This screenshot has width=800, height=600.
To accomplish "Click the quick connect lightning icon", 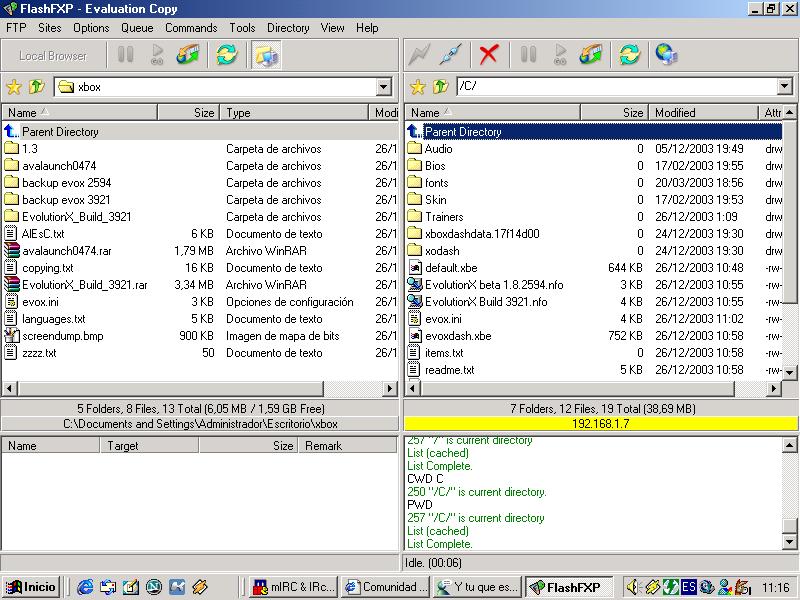I will point(419,55).
